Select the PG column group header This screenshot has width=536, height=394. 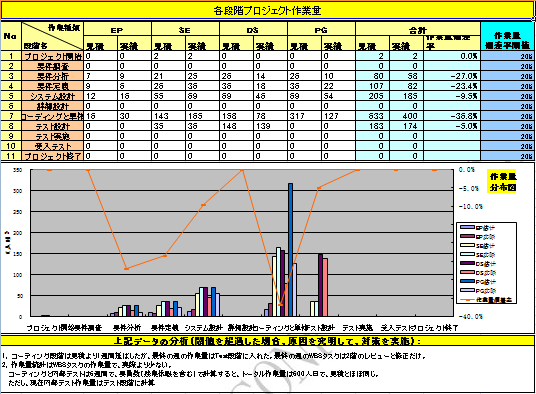click(321, 29)
